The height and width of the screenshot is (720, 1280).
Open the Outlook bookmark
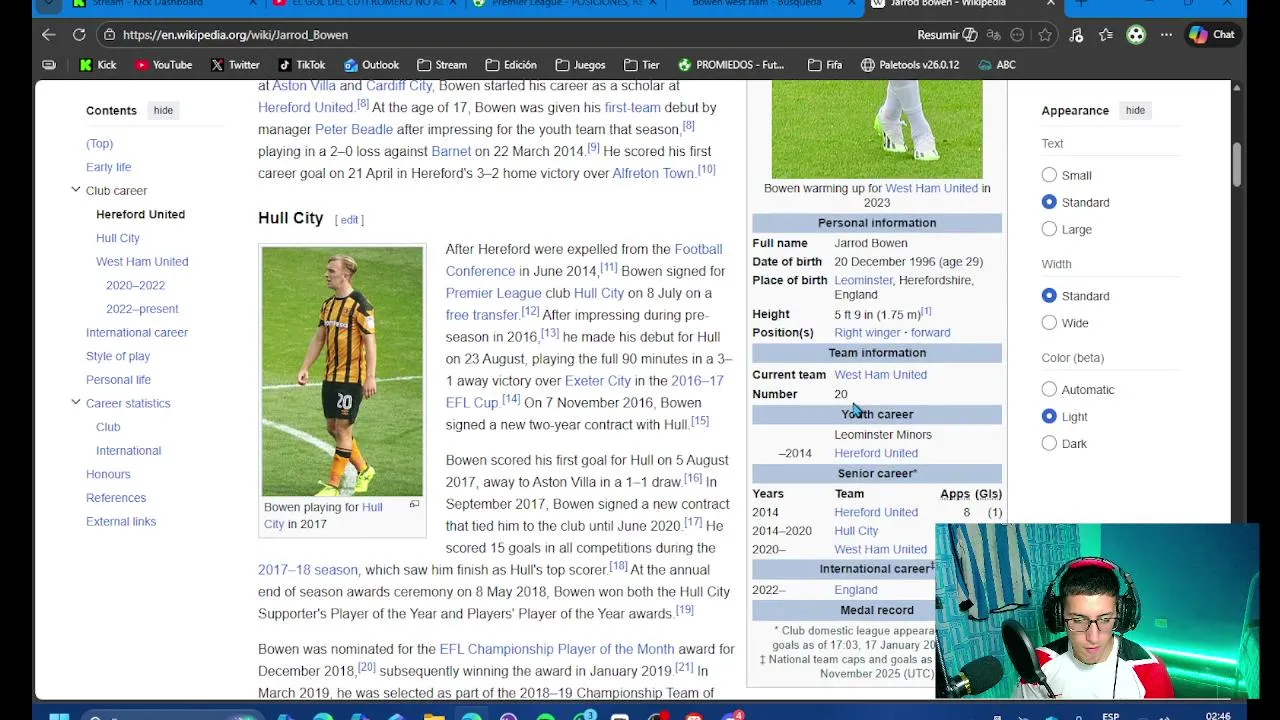click(371, 65)
